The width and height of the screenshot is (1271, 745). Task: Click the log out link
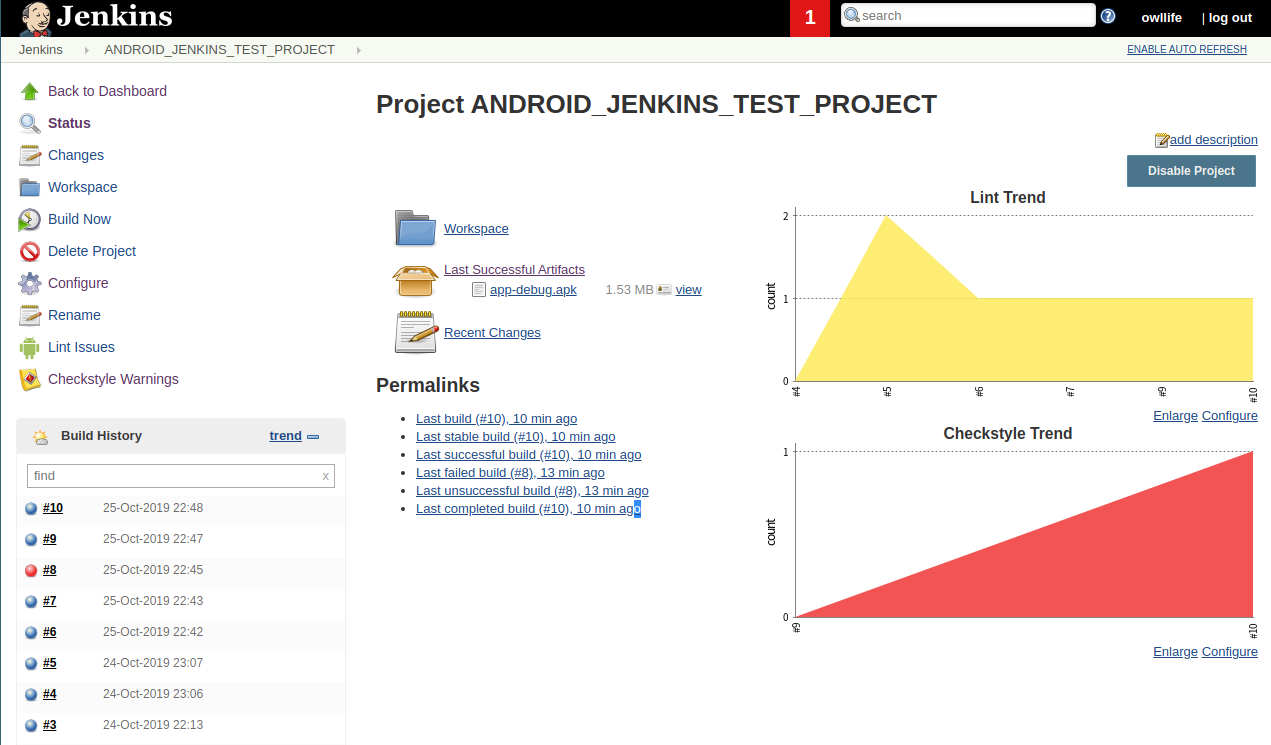[x=1230, y=18]
